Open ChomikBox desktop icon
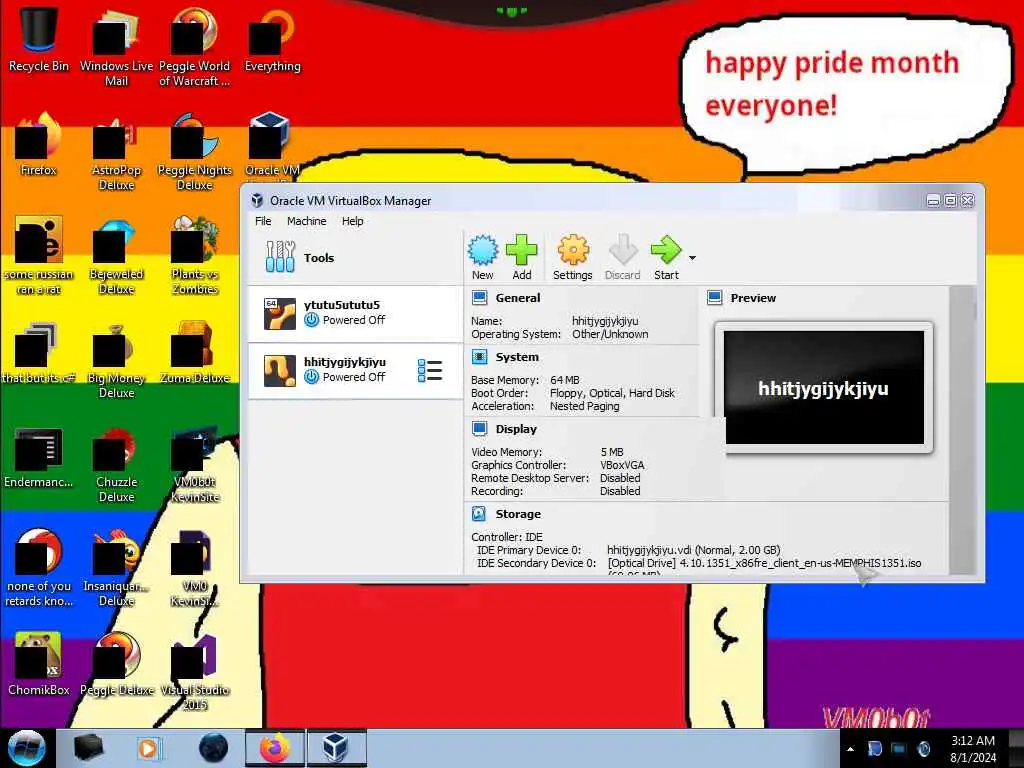 click(39, 665)
